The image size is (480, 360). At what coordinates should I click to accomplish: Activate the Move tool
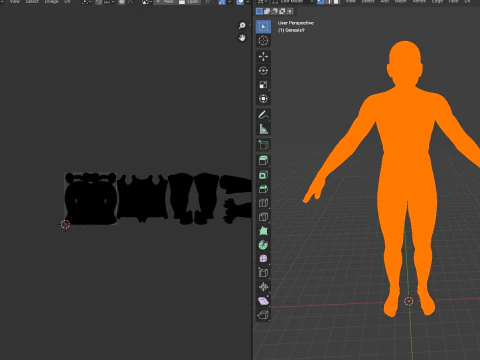pos(263,56)
